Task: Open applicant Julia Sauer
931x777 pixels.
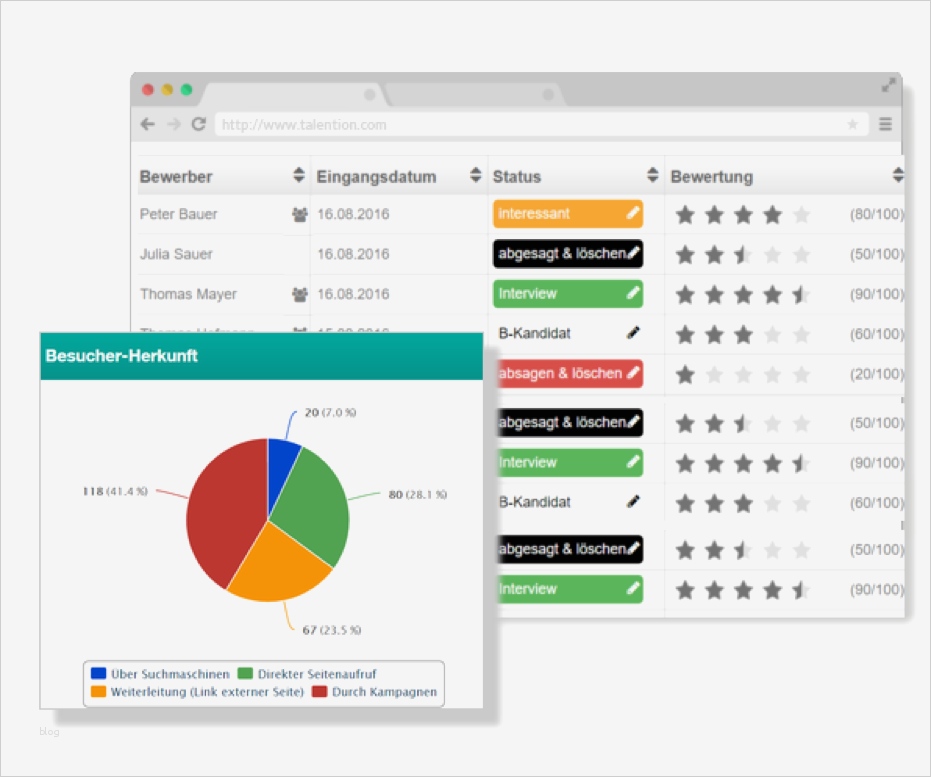Action: (176, 254)
